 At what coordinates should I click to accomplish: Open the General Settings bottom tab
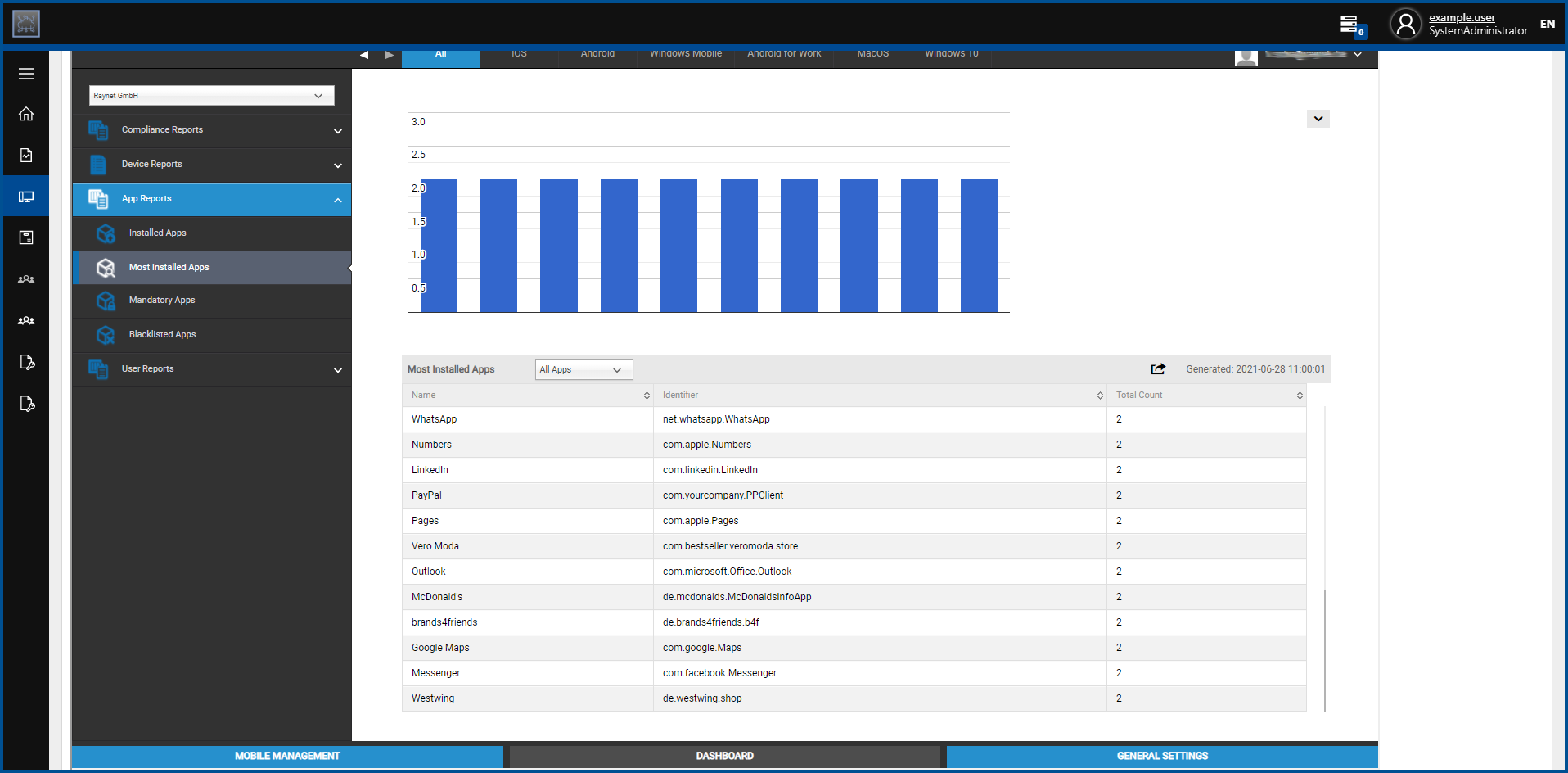1161,756
